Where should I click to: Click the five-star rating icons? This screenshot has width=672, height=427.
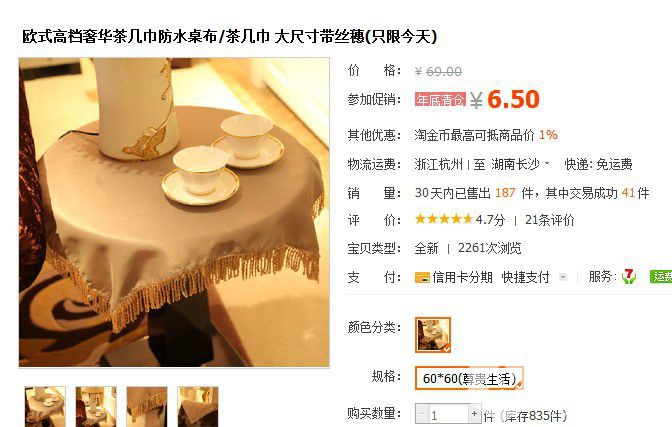tap(444, 219)
